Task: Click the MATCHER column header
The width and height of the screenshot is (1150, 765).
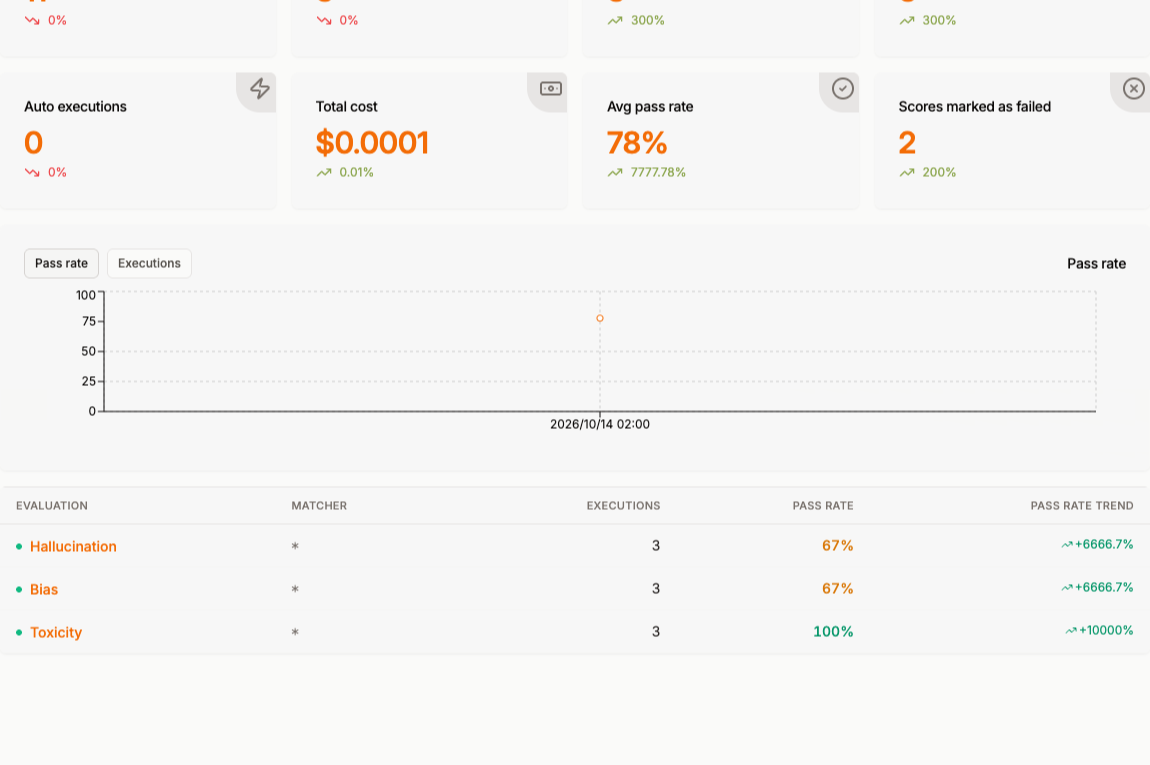Action: click(x=319, y=505)
